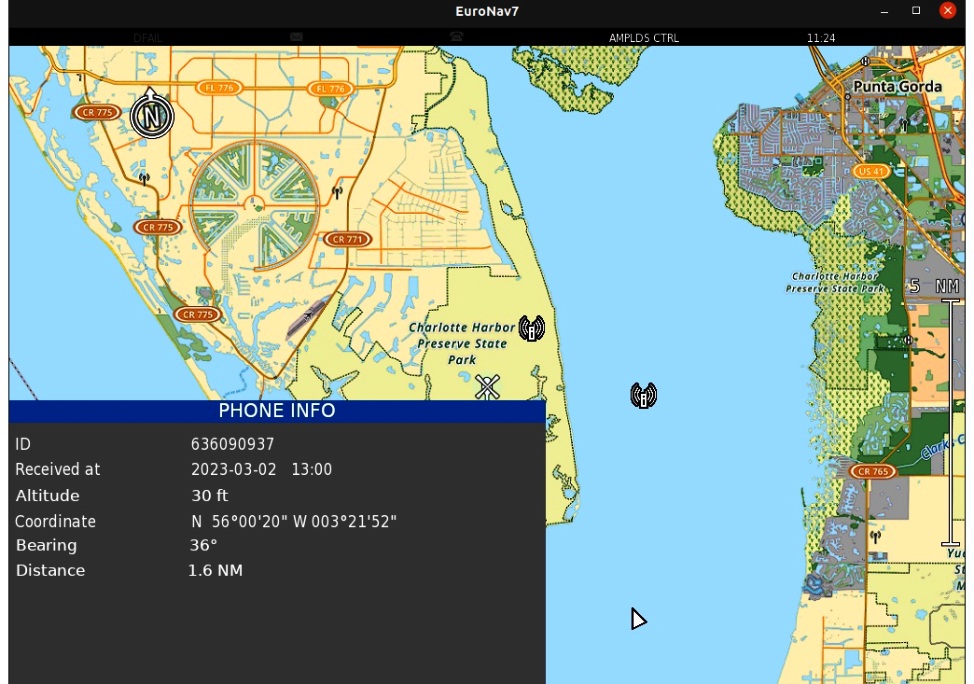Click the airport runway symbol on map
This screenshot has height=684, width=974.
pyautogui.click(x=306, y=315)
